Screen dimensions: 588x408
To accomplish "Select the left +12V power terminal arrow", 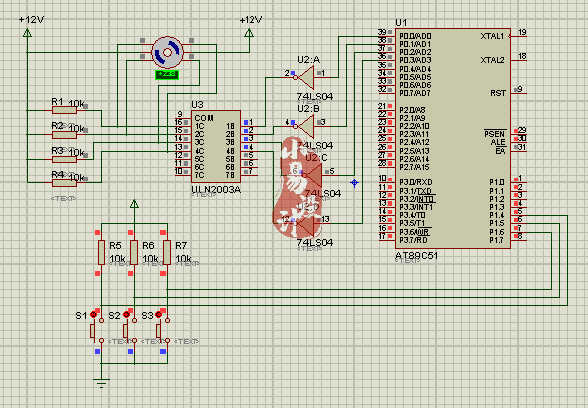I will pyautogui.click(x=27, y=33).
